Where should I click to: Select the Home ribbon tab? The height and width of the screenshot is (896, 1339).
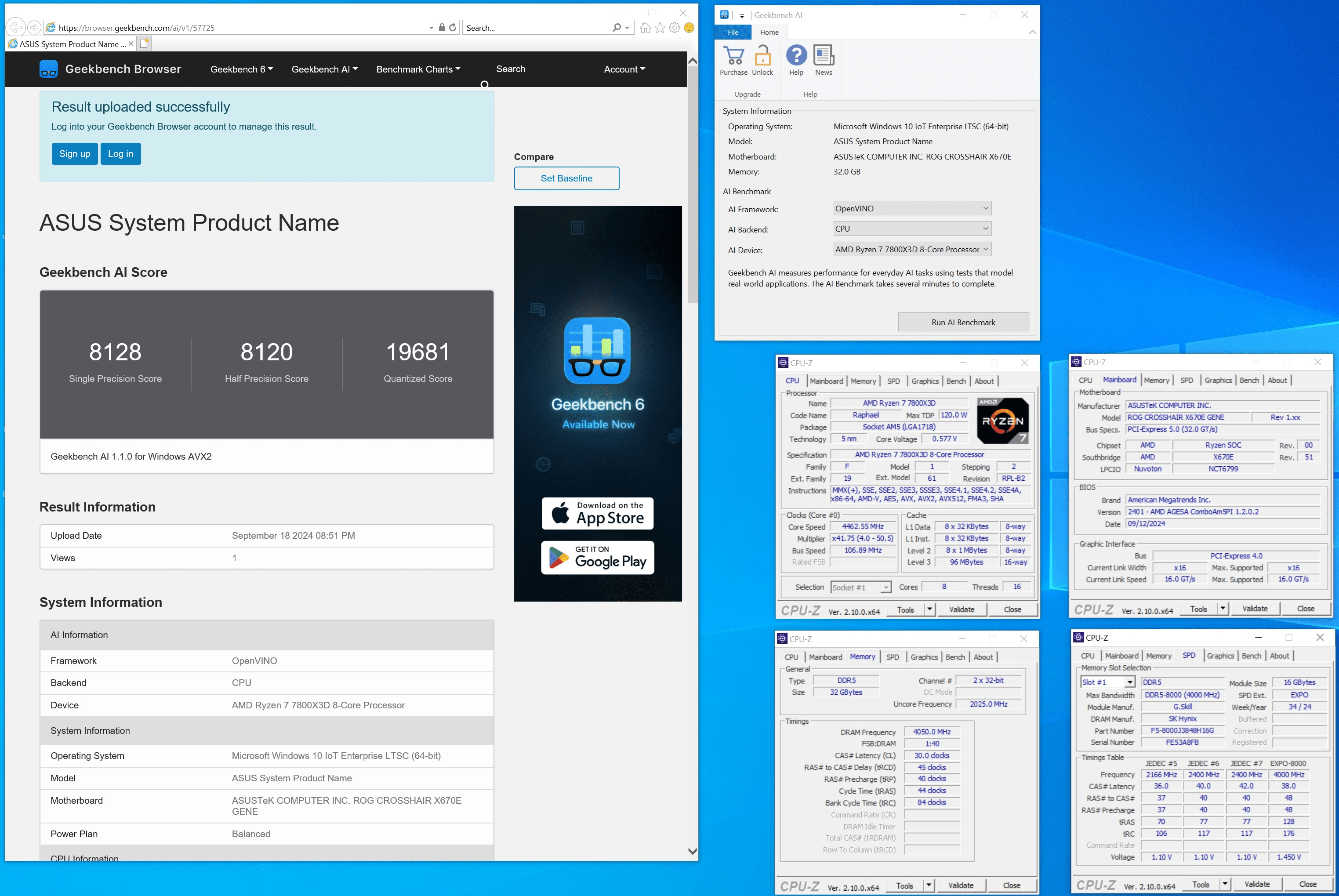(769, 32)
